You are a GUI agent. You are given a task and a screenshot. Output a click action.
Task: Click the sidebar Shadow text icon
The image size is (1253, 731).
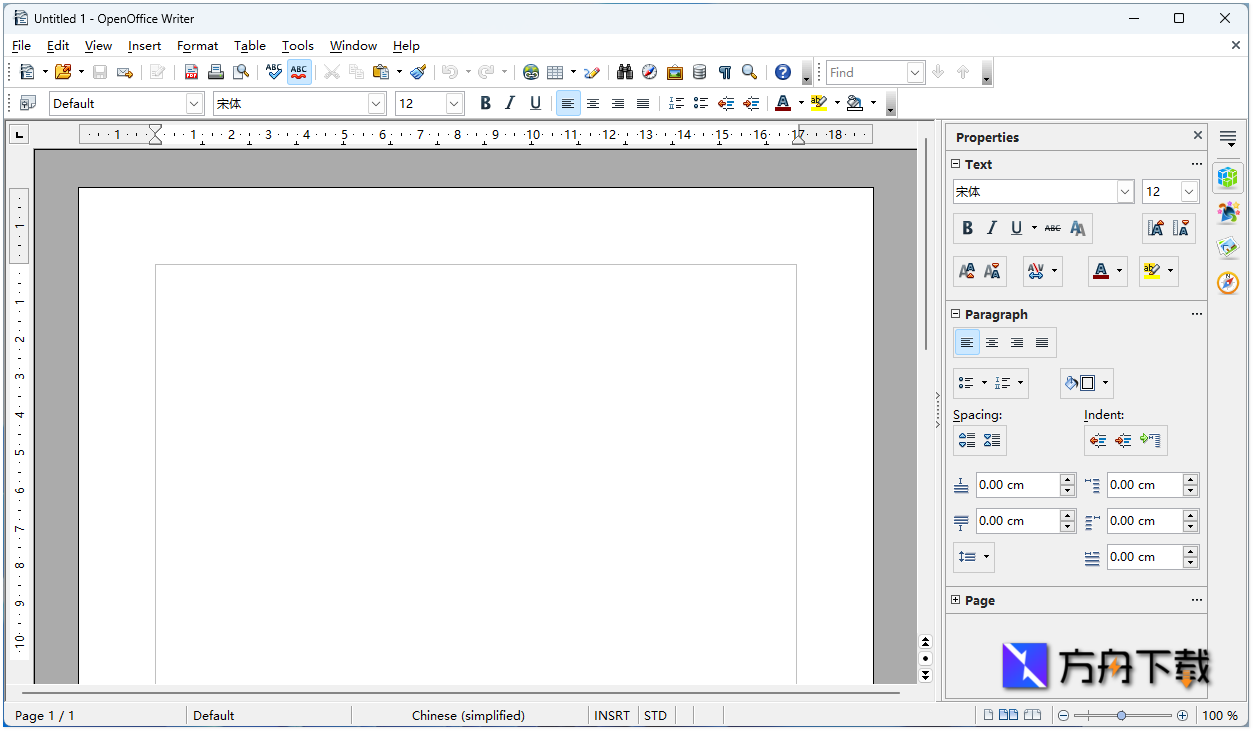pyautogui.click(x=1078, y=228)
